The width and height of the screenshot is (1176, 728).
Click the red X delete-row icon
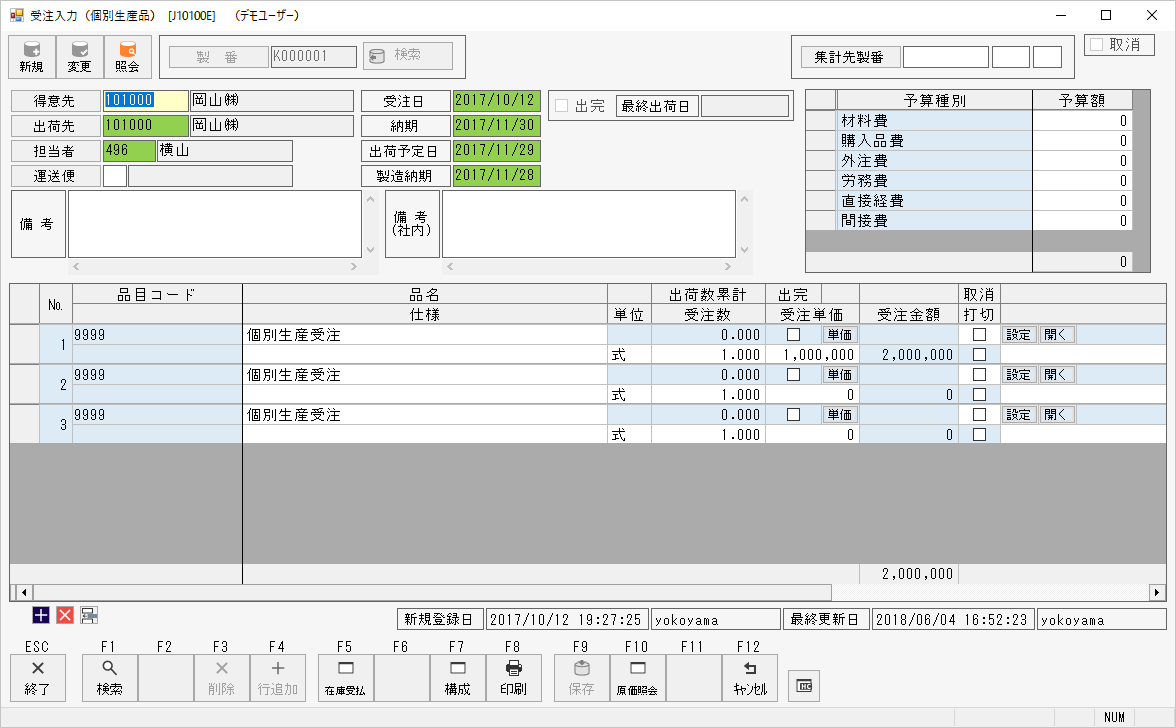[x=65, y=616]
